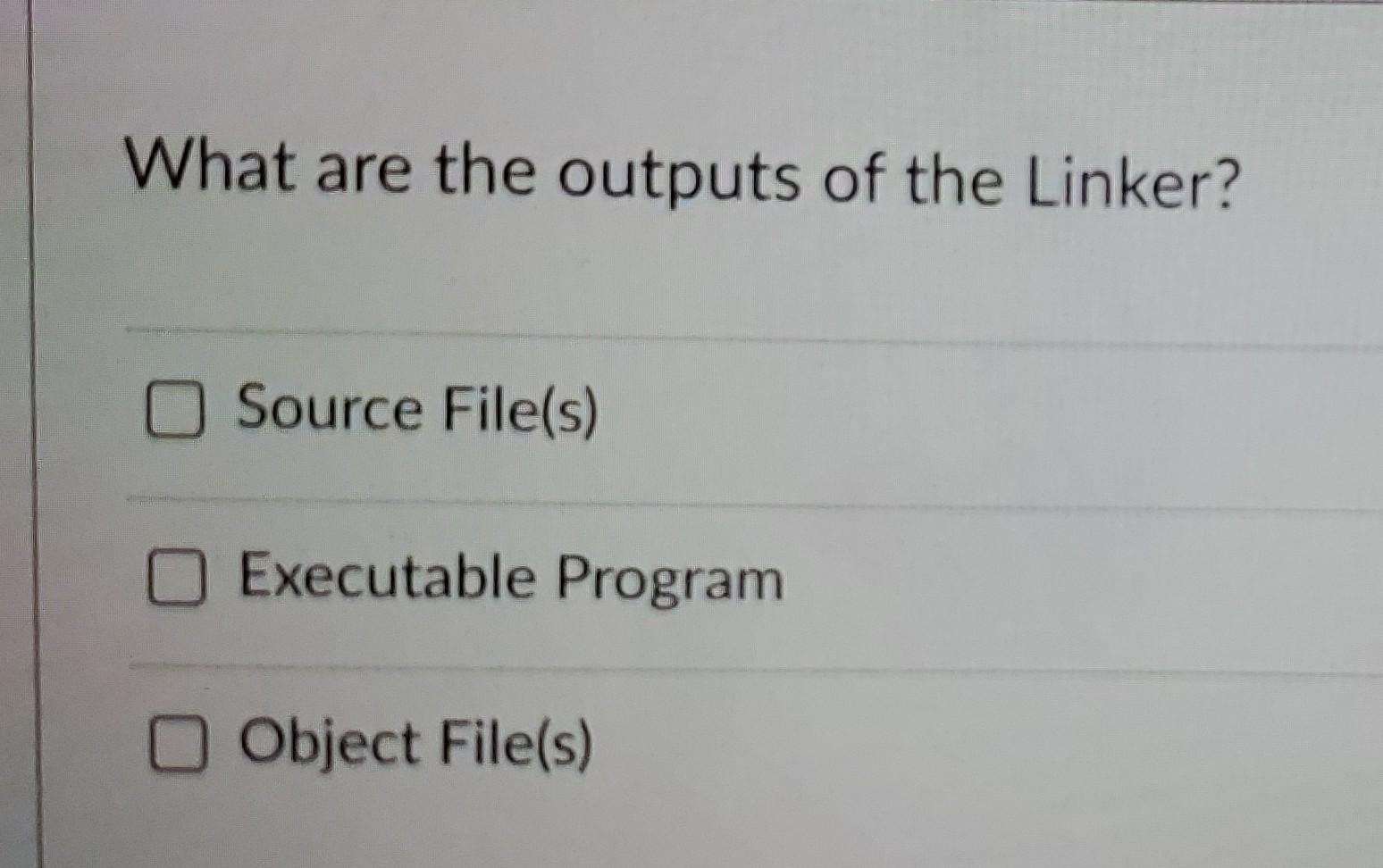Click the divider line above Source File(s)
This screenshot has height=868, width=1383.
pyautogui.click(x=688, y=333)
